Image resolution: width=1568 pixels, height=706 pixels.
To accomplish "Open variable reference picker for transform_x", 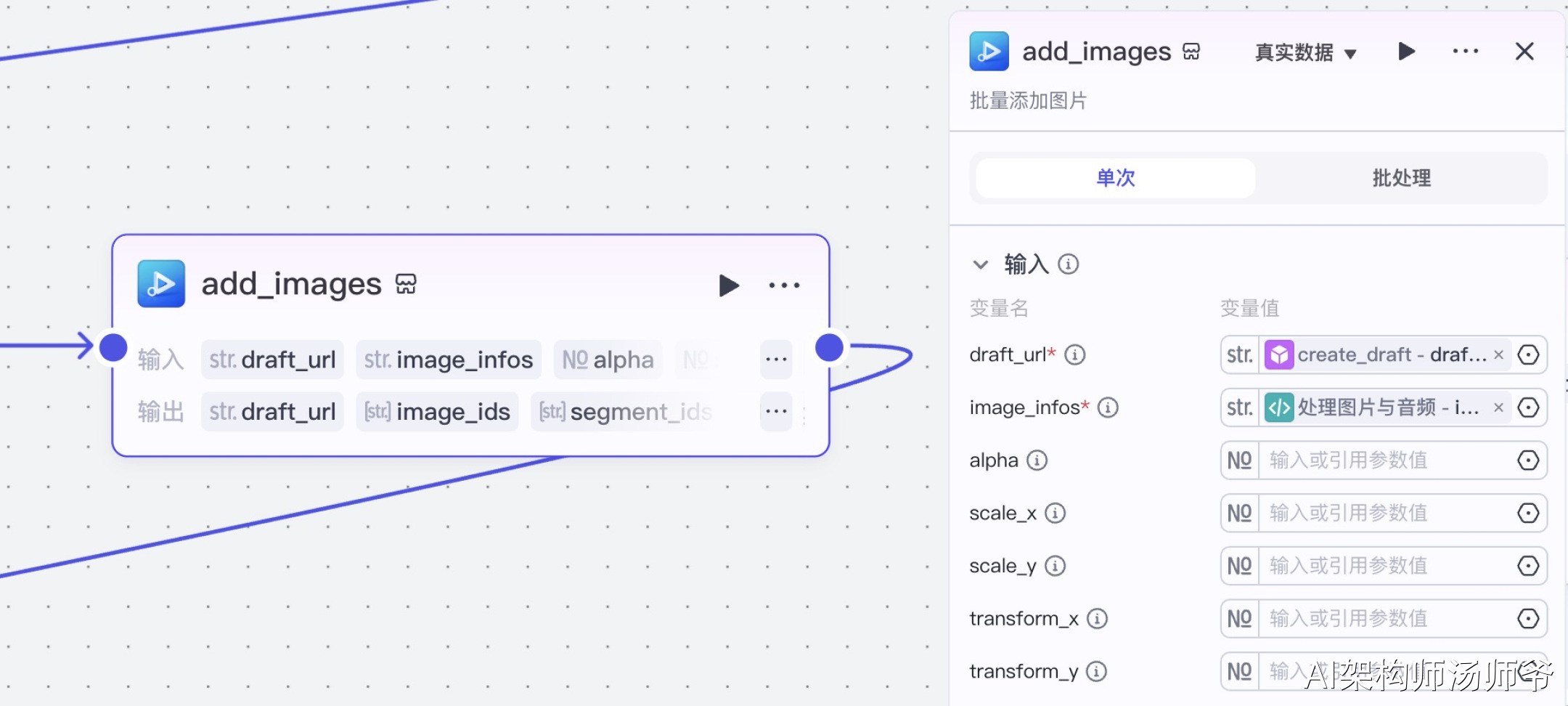I will pos(1528,619).
